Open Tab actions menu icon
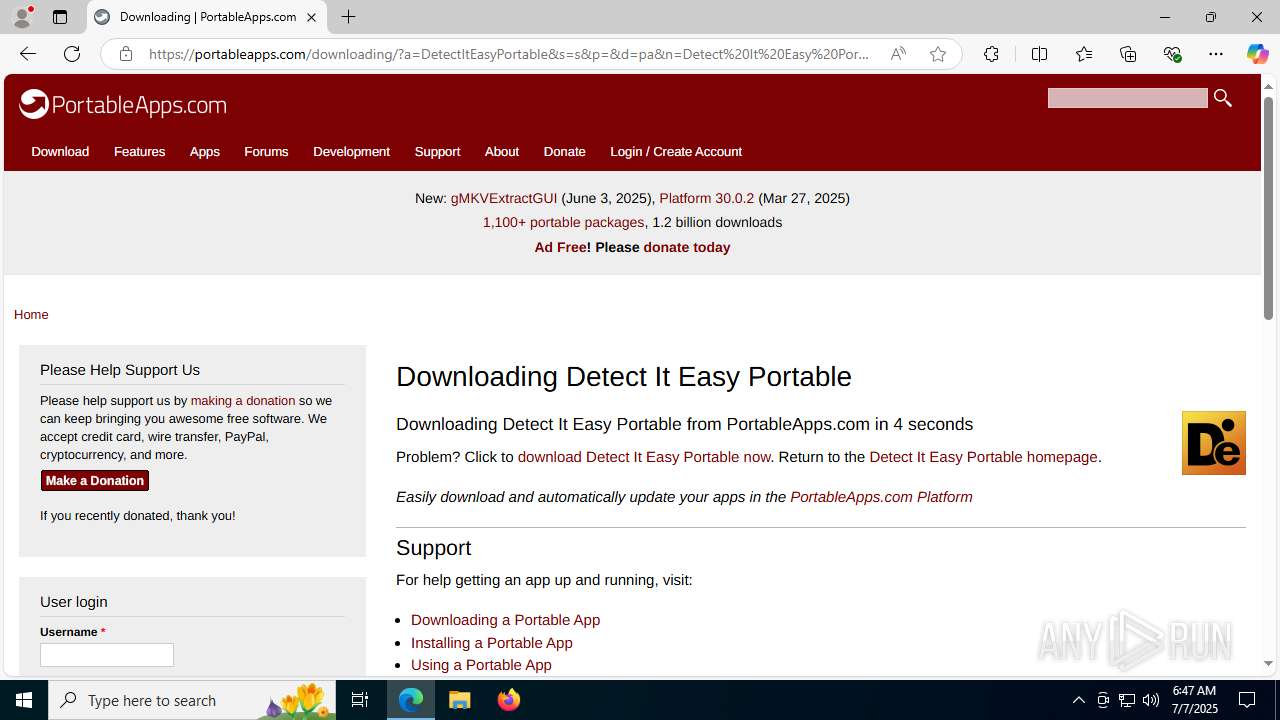Screen dimensions: 1280x720 pyautogui.click(x=60, y=17)
